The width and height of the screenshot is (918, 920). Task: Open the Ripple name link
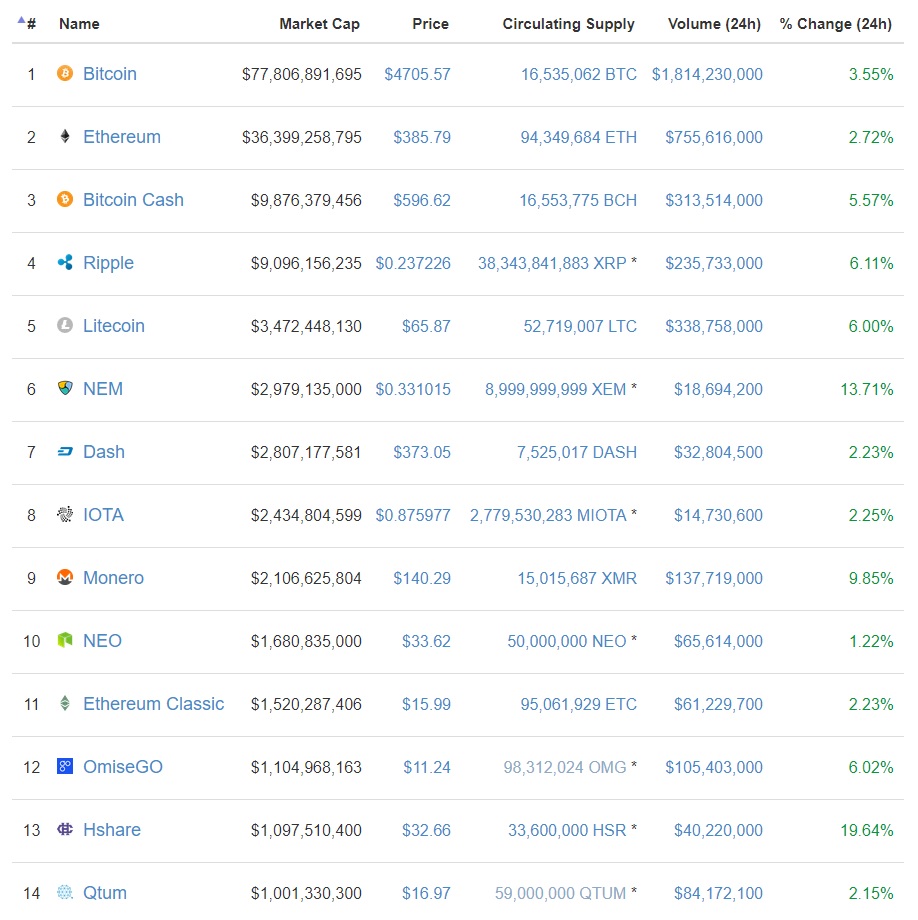pyautogui.click(x=108, y=263)
